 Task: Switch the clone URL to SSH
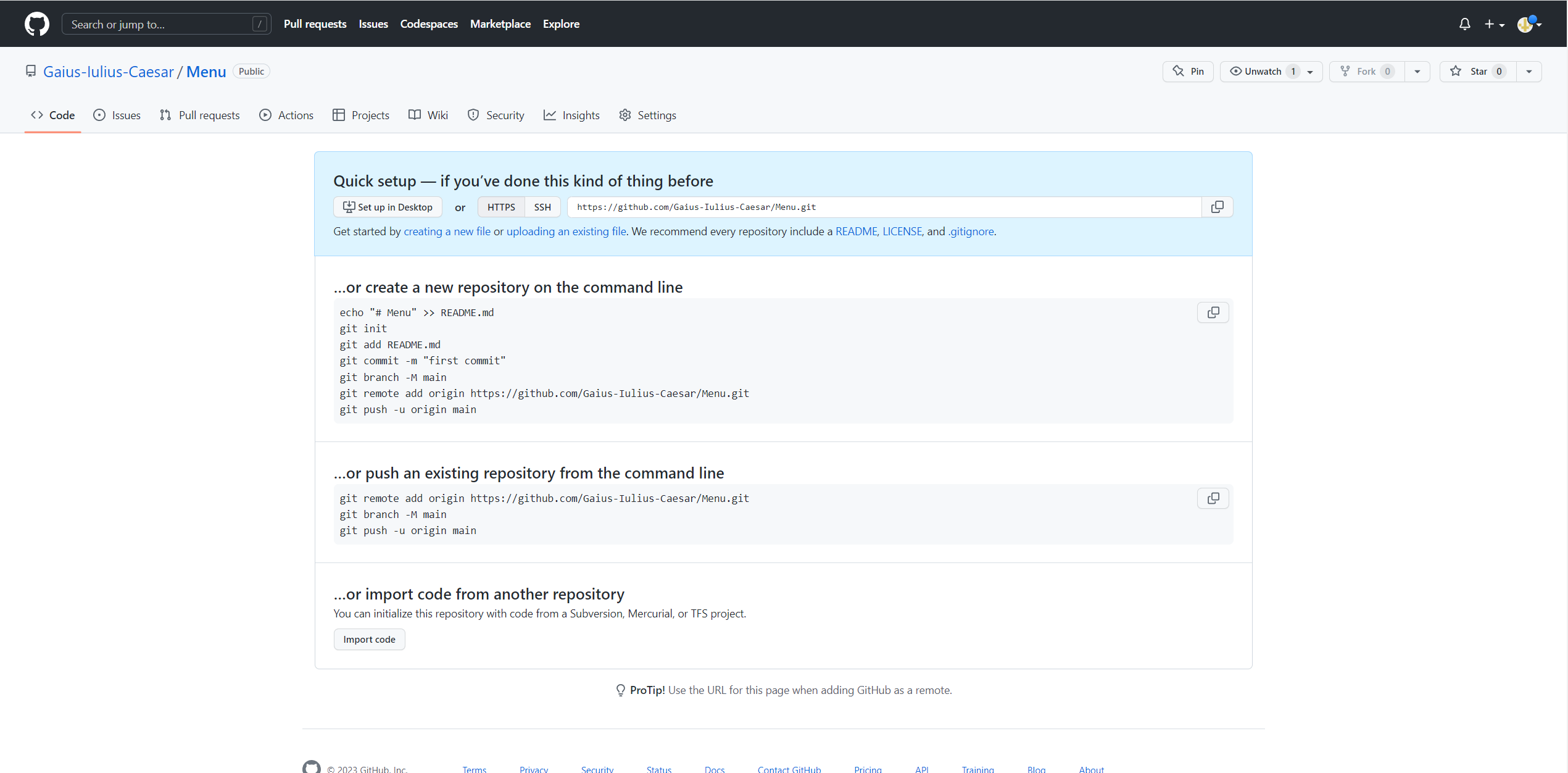[x=542, y=207]
